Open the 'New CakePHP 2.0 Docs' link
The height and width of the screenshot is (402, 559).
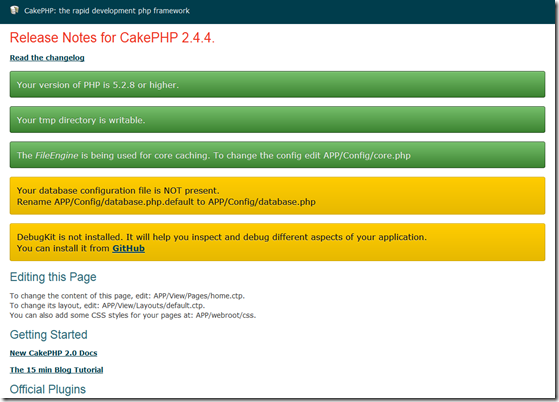[53, 353]
